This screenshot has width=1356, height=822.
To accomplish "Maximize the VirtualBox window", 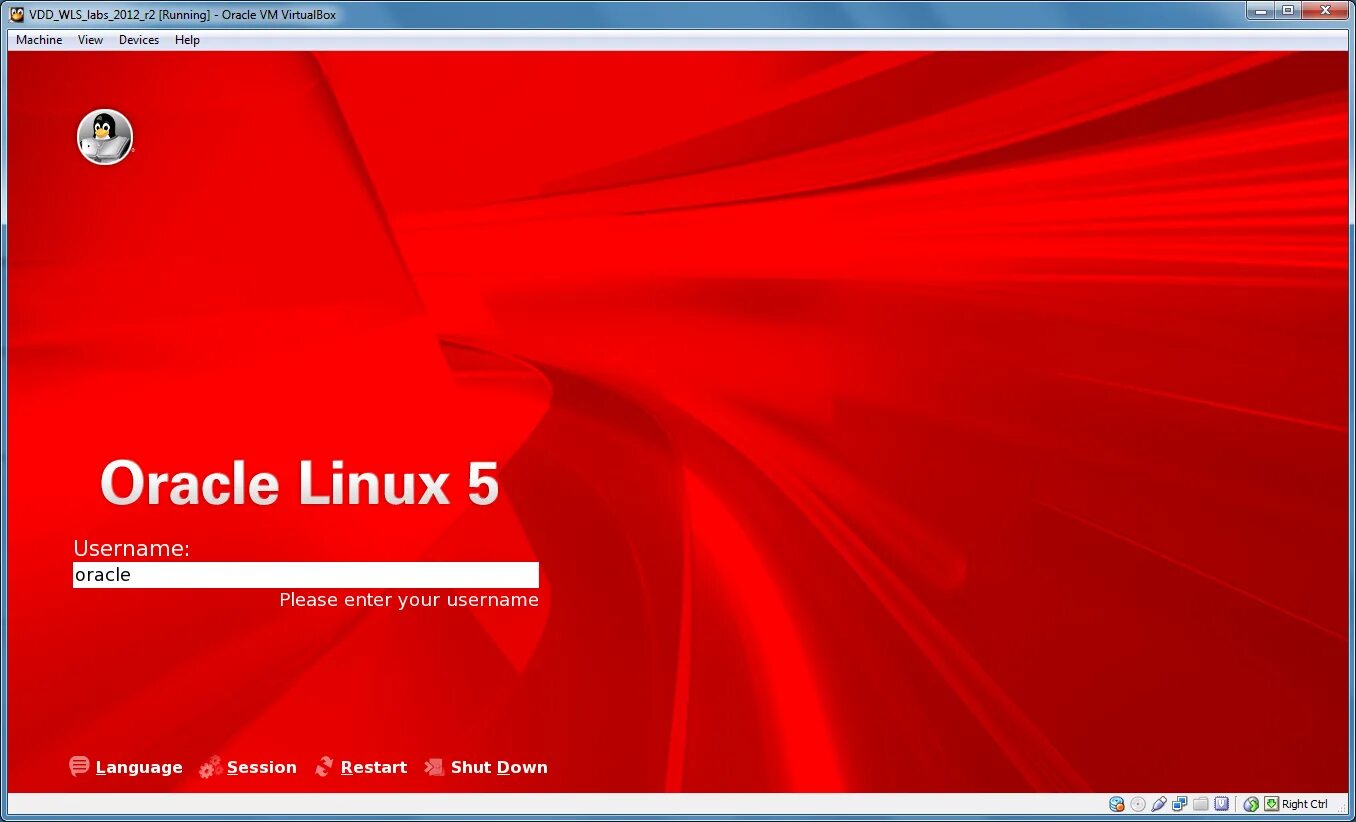I will tap(1288, 10).
